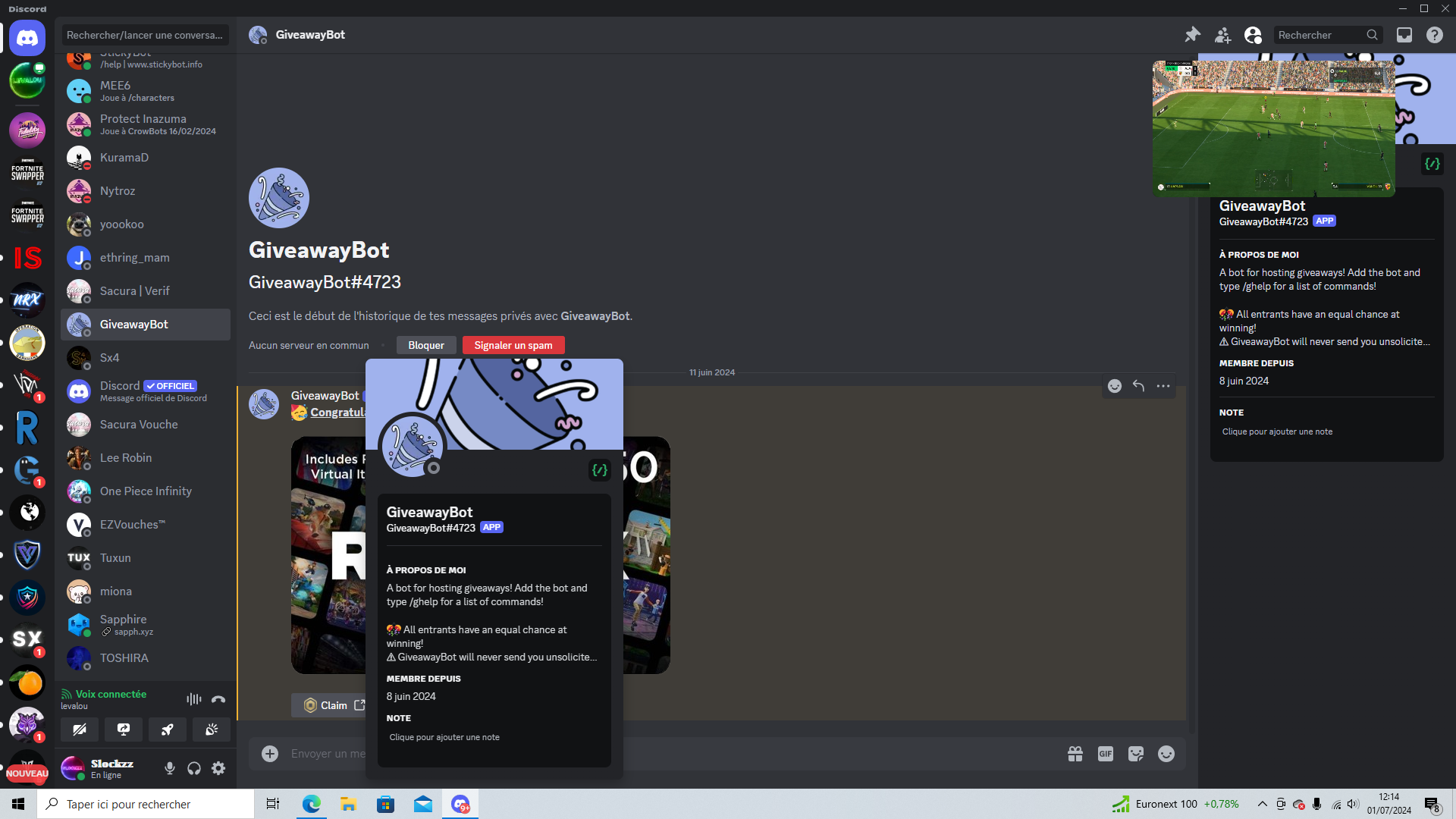Screen dimensions: 1456x819
Task: Open the TOSHIRA conversation
Action: pos(146,658)
